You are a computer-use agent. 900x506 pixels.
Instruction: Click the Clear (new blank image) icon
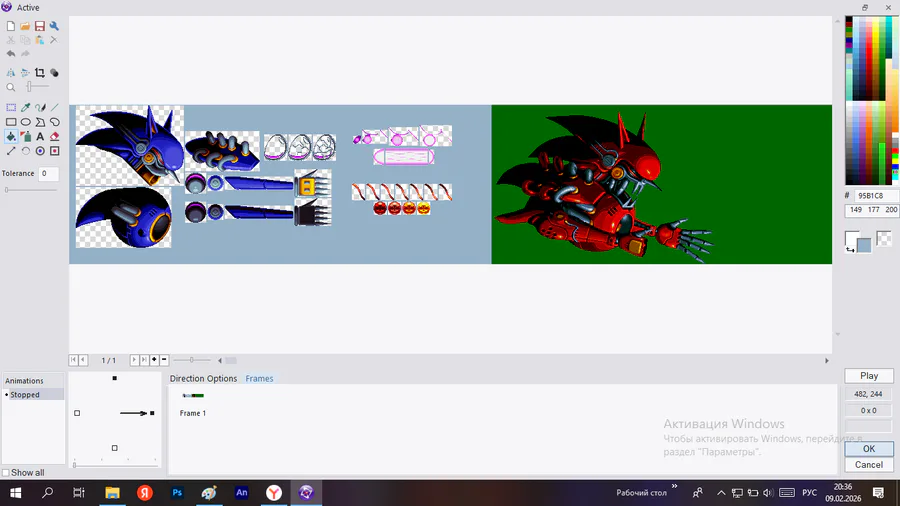11,26
